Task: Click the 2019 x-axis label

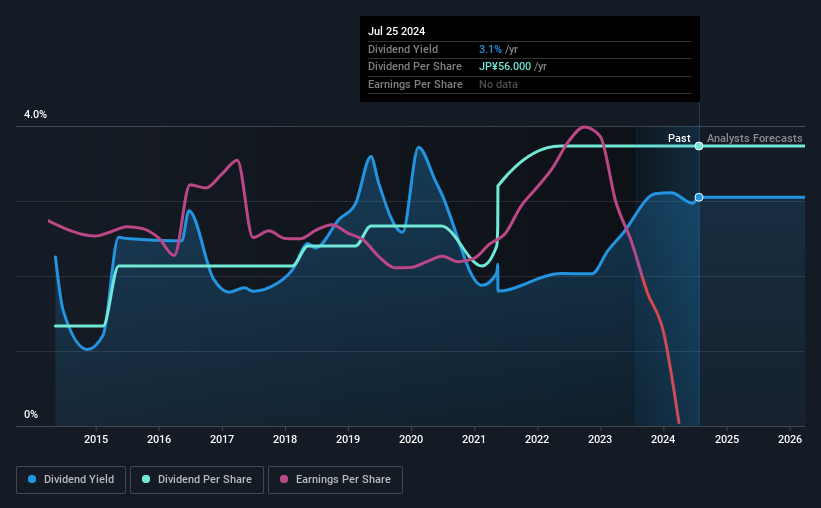Action: pos(348,439)
